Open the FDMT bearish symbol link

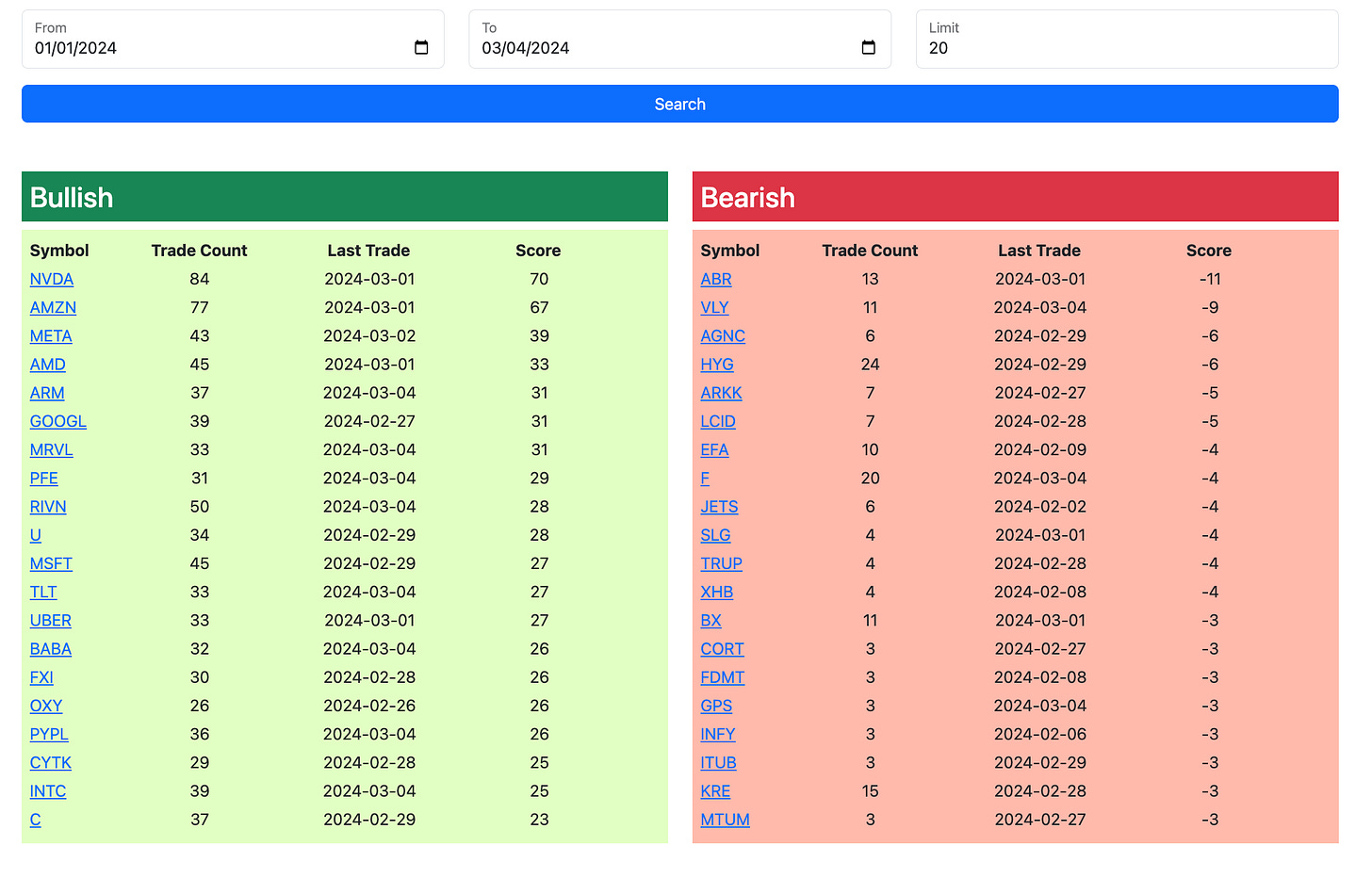click(723, 677)
